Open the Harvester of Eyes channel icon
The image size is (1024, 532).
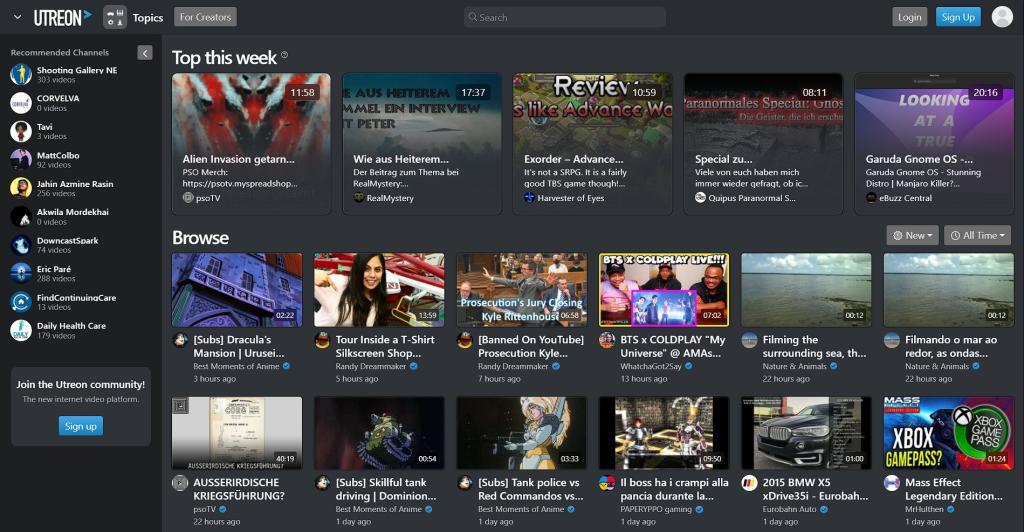coord(529,197)
